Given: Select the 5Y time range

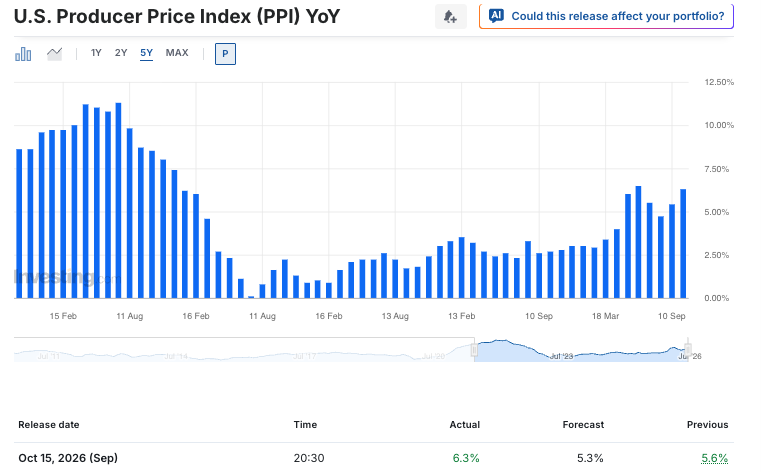Looking at the screenshot, I should 147,53.
